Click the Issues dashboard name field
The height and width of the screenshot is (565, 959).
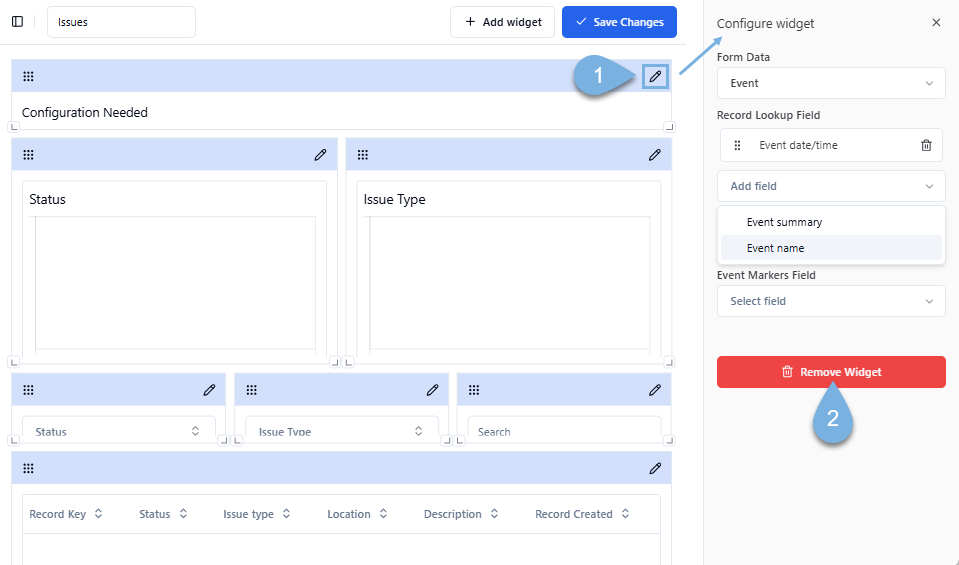tap(121, 22)
